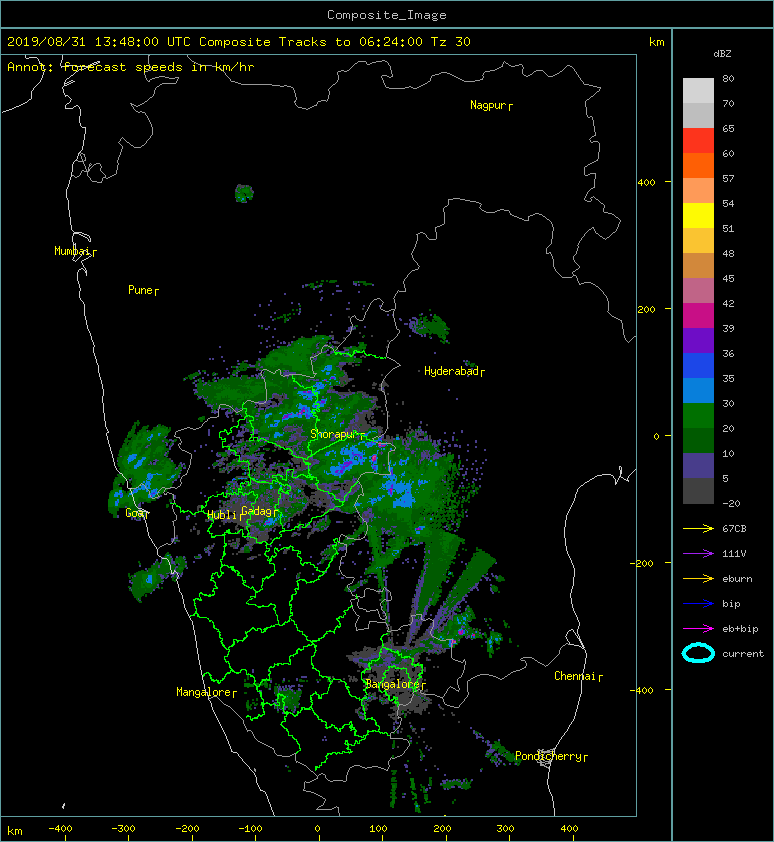The image size is (774, 842).
Task: Click the 'eburn' legend label text
Action: tap(737, 578)
